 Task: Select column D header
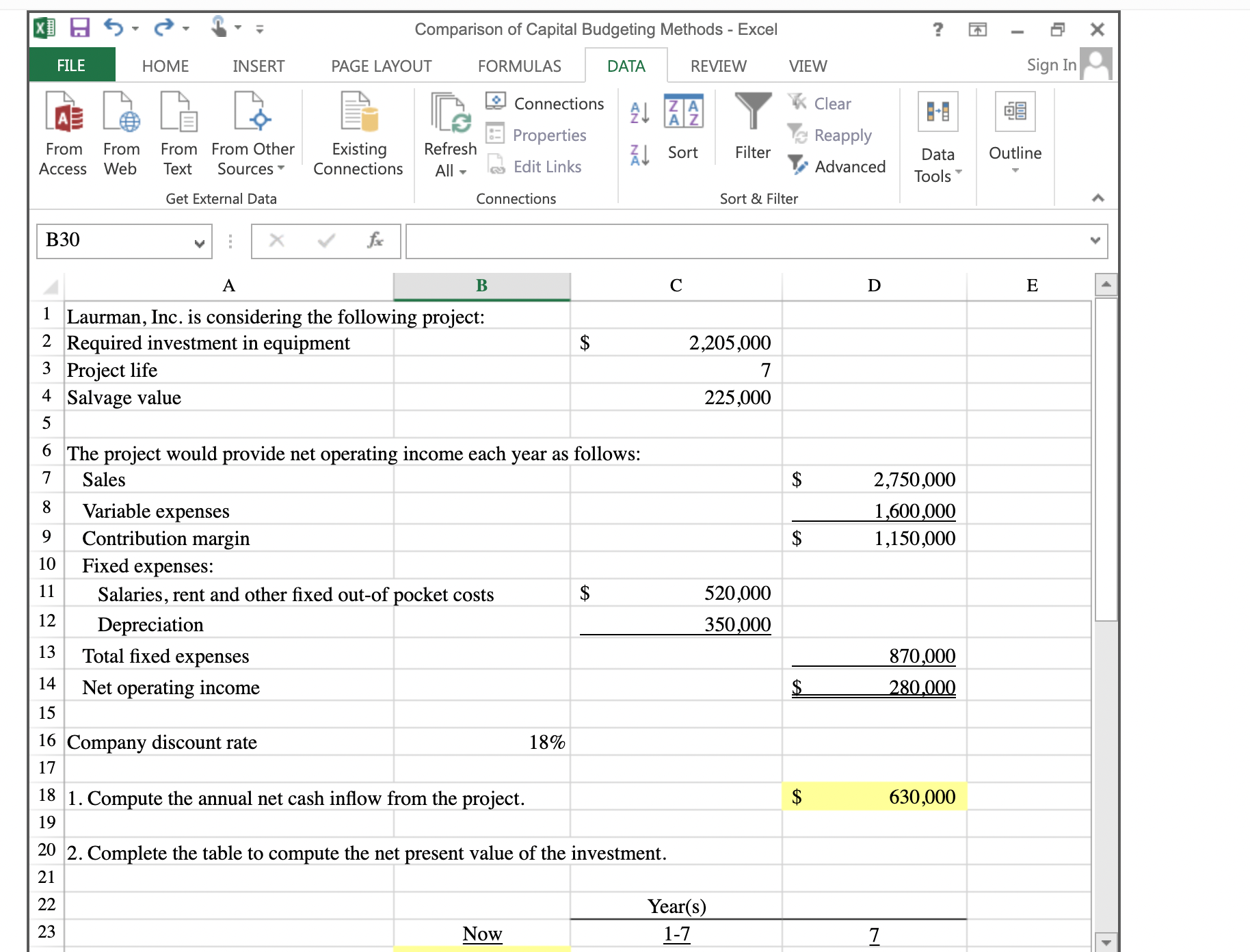click(x=875, y=286)
